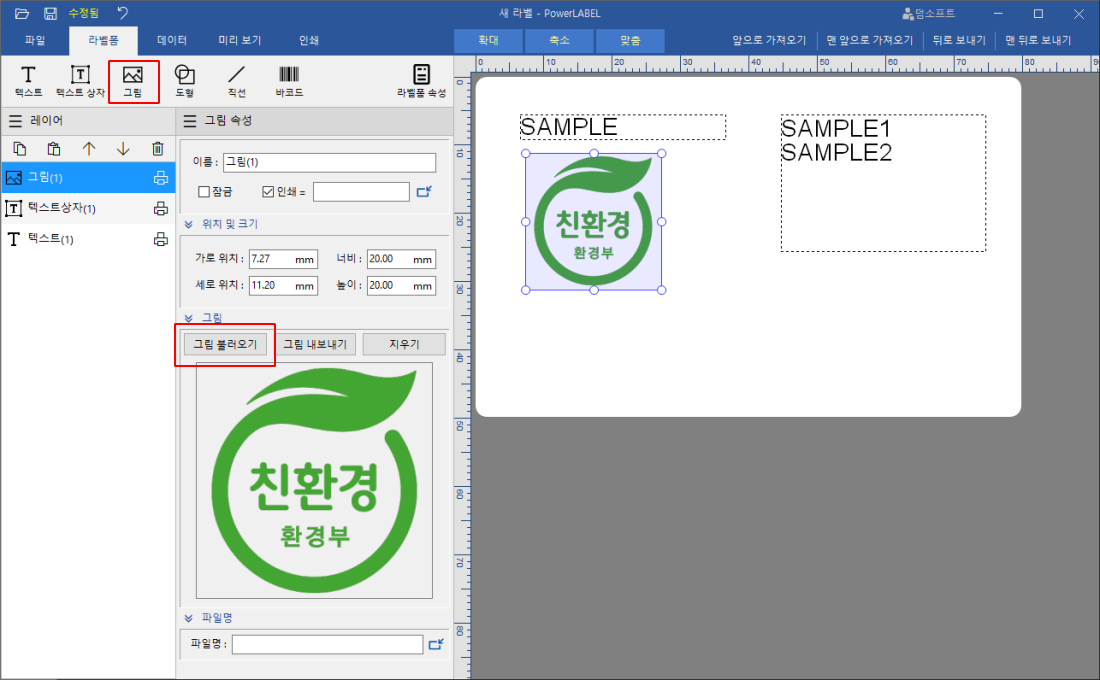Switch to the 데이터 tab
This screenshot has width=1100, height=680.
tap(171, 40)
